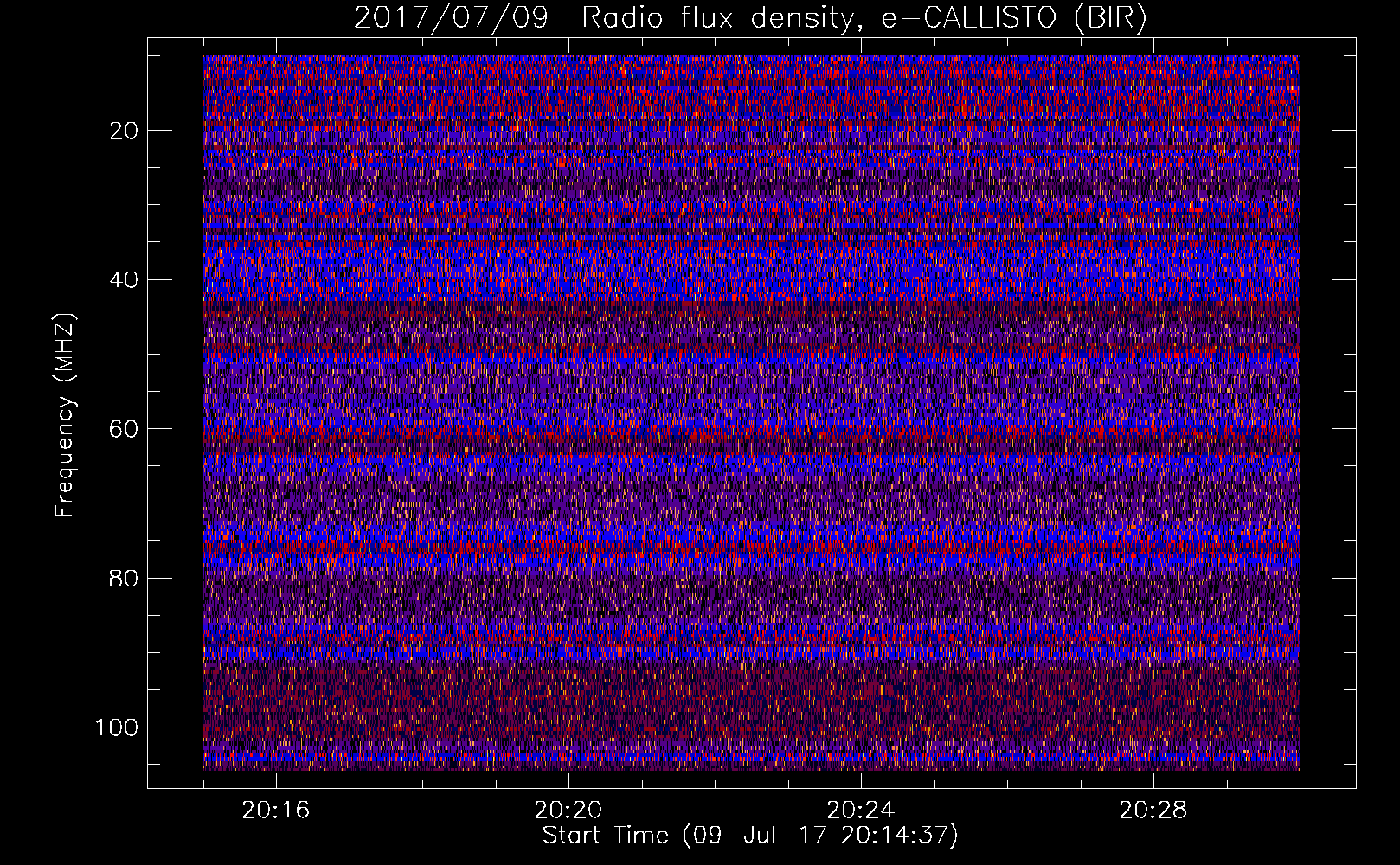Click the 60 frequency tick label
Screen dimensions: 1400x865
125,429
